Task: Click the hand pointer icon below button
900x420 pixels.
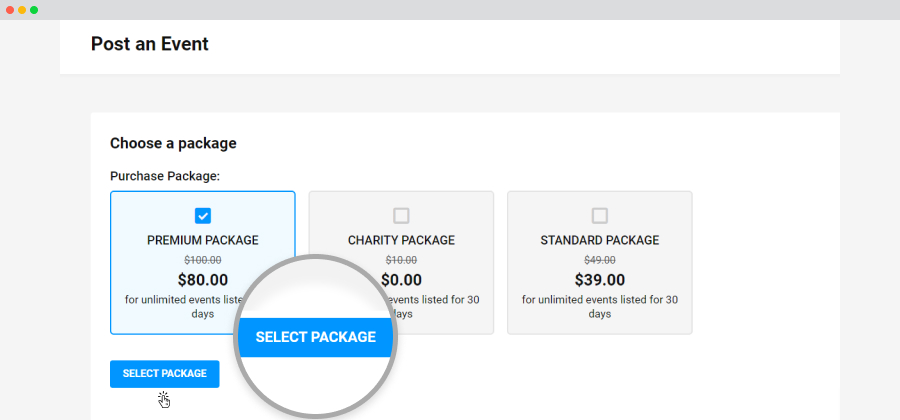Action: pyautogui.click(x=164, y=399)
